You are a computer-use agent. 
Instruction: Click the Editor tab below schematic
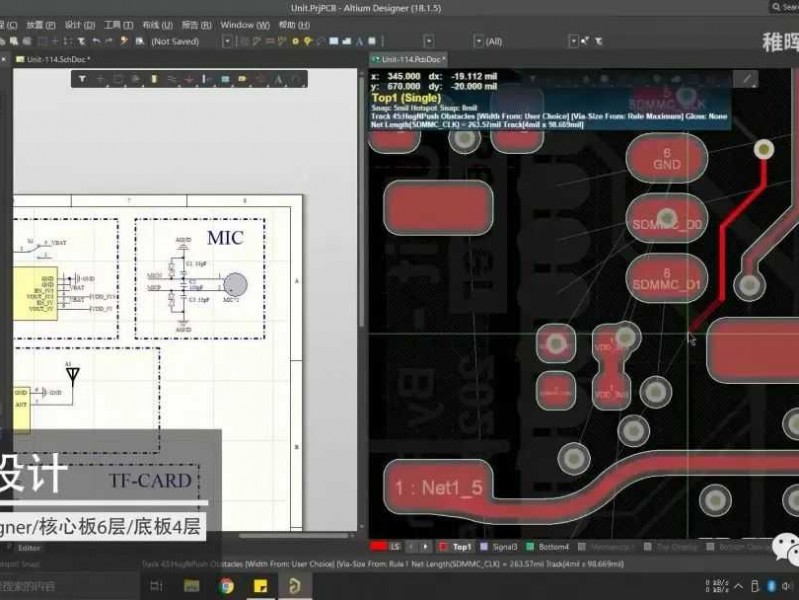(29, 548)
